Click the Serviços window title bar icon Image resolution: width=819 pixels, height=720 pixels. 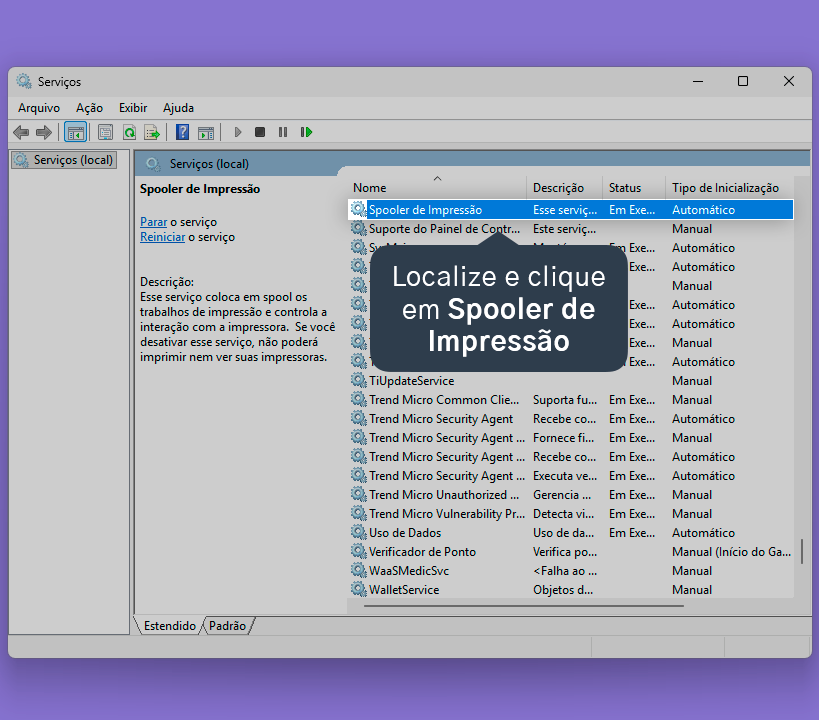pyautogui.click(x=24, y=81)
